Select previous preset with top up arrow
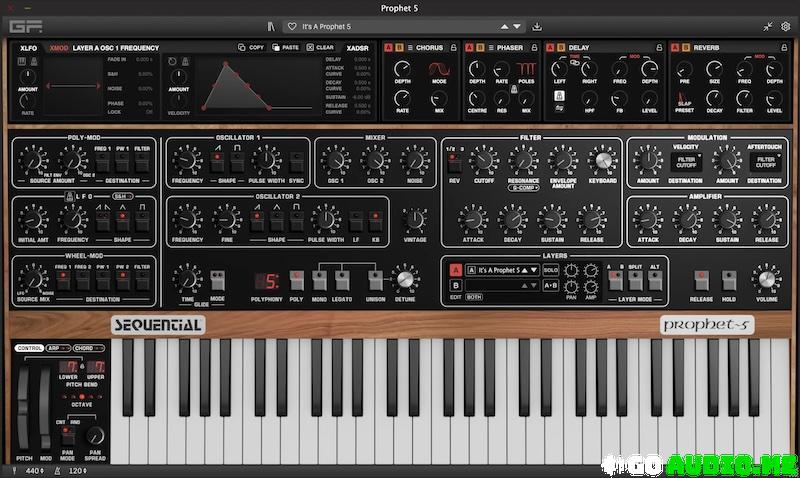This screenshot has width=800, height=478. 504,27
